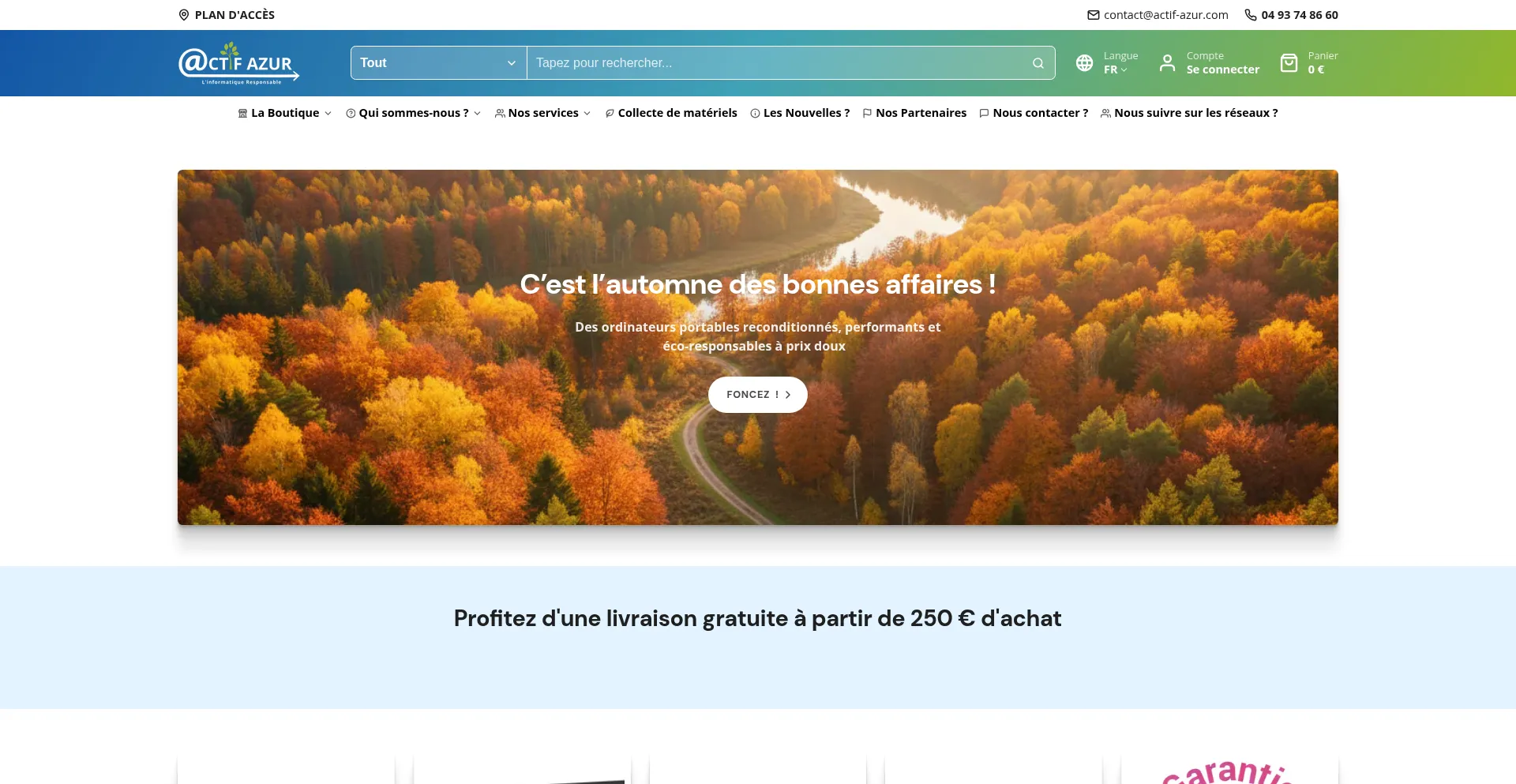
Task: Expand Nos services menu
Action: 543,113
